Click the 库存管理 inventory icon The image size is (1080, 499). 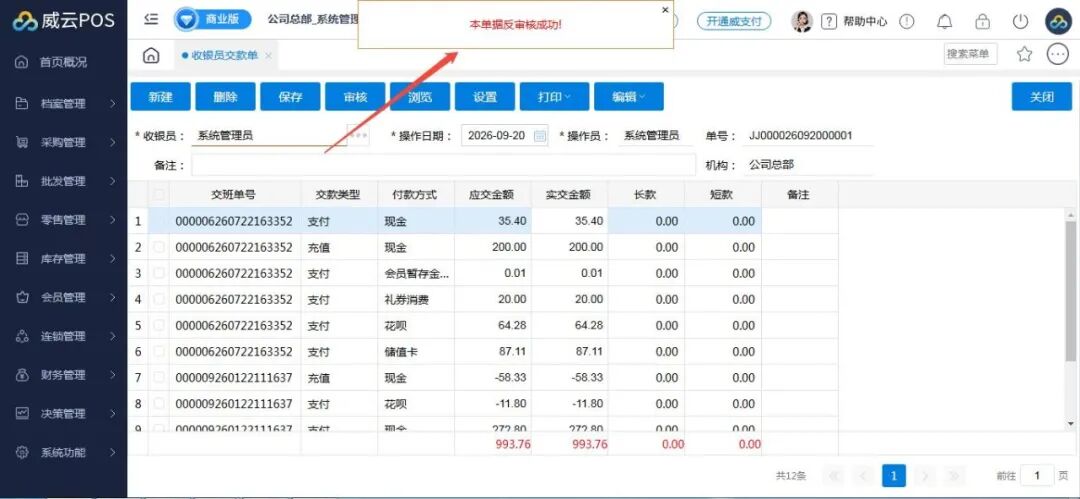(x=22, y=258)
